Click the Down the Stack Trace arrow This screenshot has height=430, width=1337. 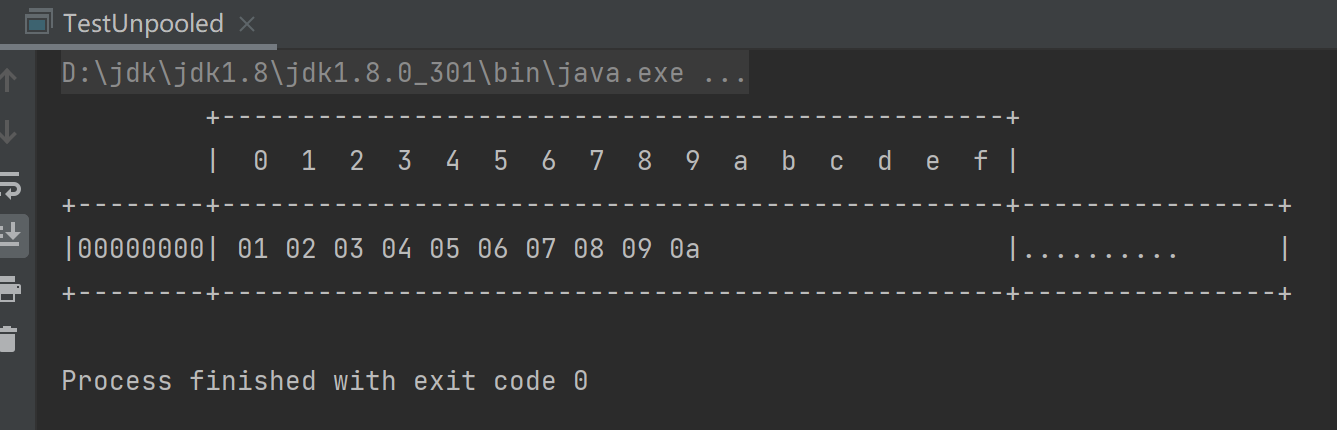click(9, 131)
